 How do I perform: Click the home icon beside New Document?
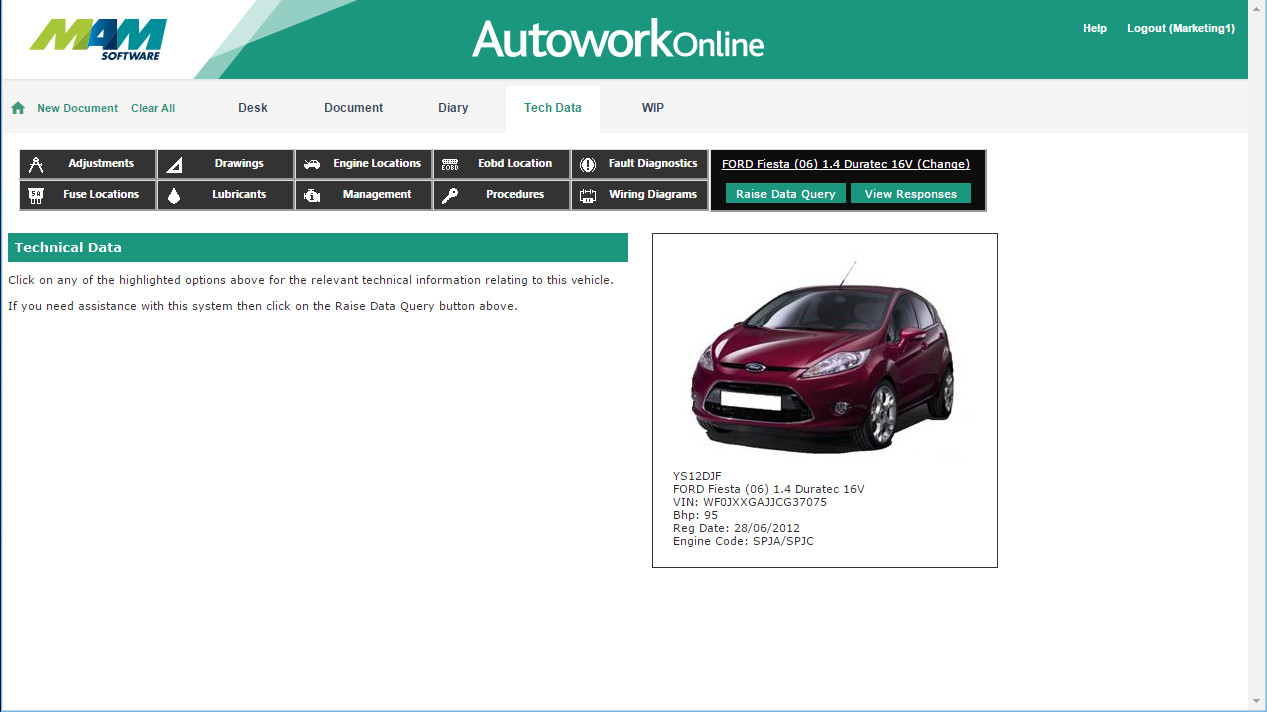[x=18, y=108]
